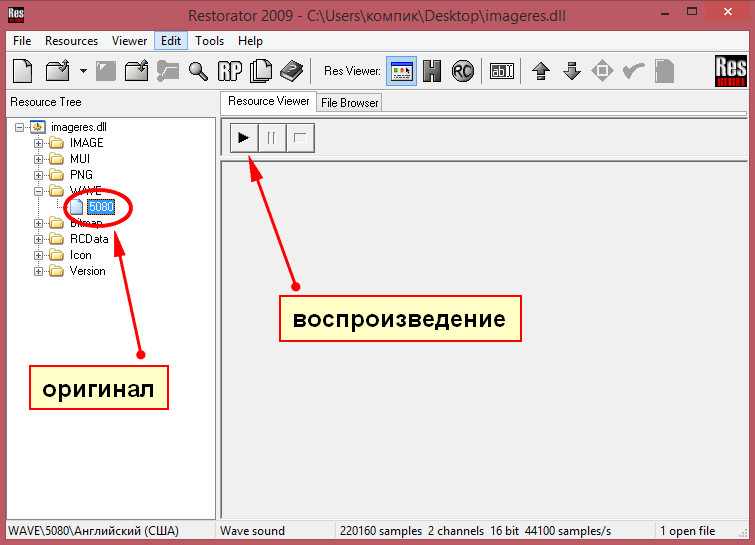Select the RCData folder
755x545 pixels.
pyautogui.click(x=89, y=239)
